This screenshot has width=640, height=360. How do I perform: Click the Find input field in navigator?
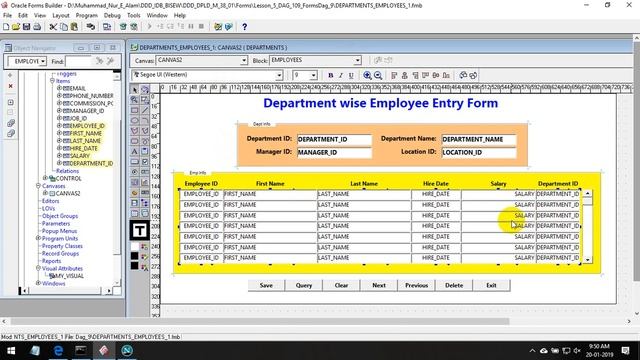pyautogui.click(x=78, y=61)
